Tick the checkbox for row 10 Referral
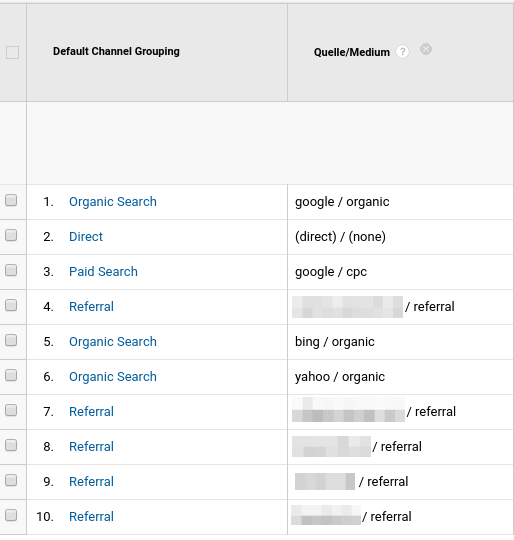The width and height of the screenshot is (514, 540). pos(11,515)
